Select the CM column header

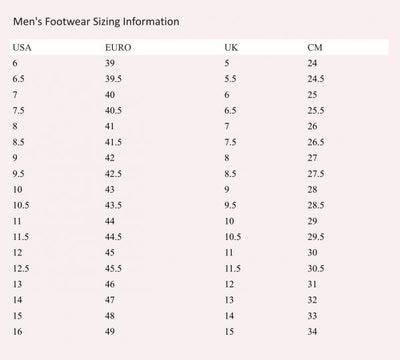pyautogui.click(x=315, y=48)
